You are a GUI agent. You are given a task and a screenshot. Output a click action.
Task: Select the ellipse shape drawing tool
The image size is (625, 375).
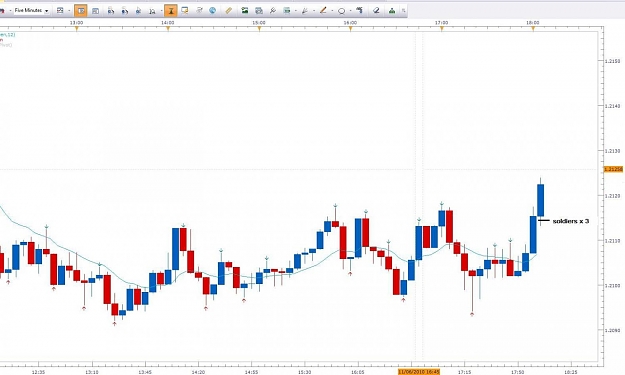[x=342, y=11]
